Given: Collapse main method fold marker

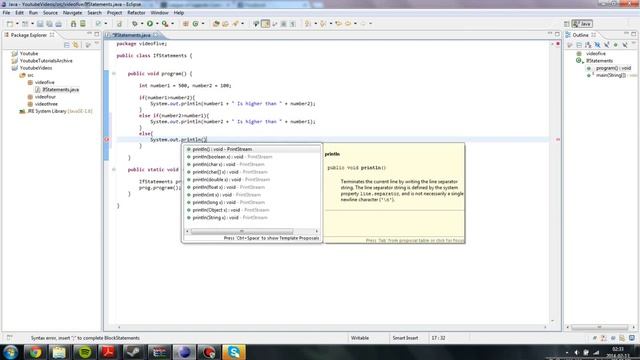Looking at the screenshot, I should [114, 169].
